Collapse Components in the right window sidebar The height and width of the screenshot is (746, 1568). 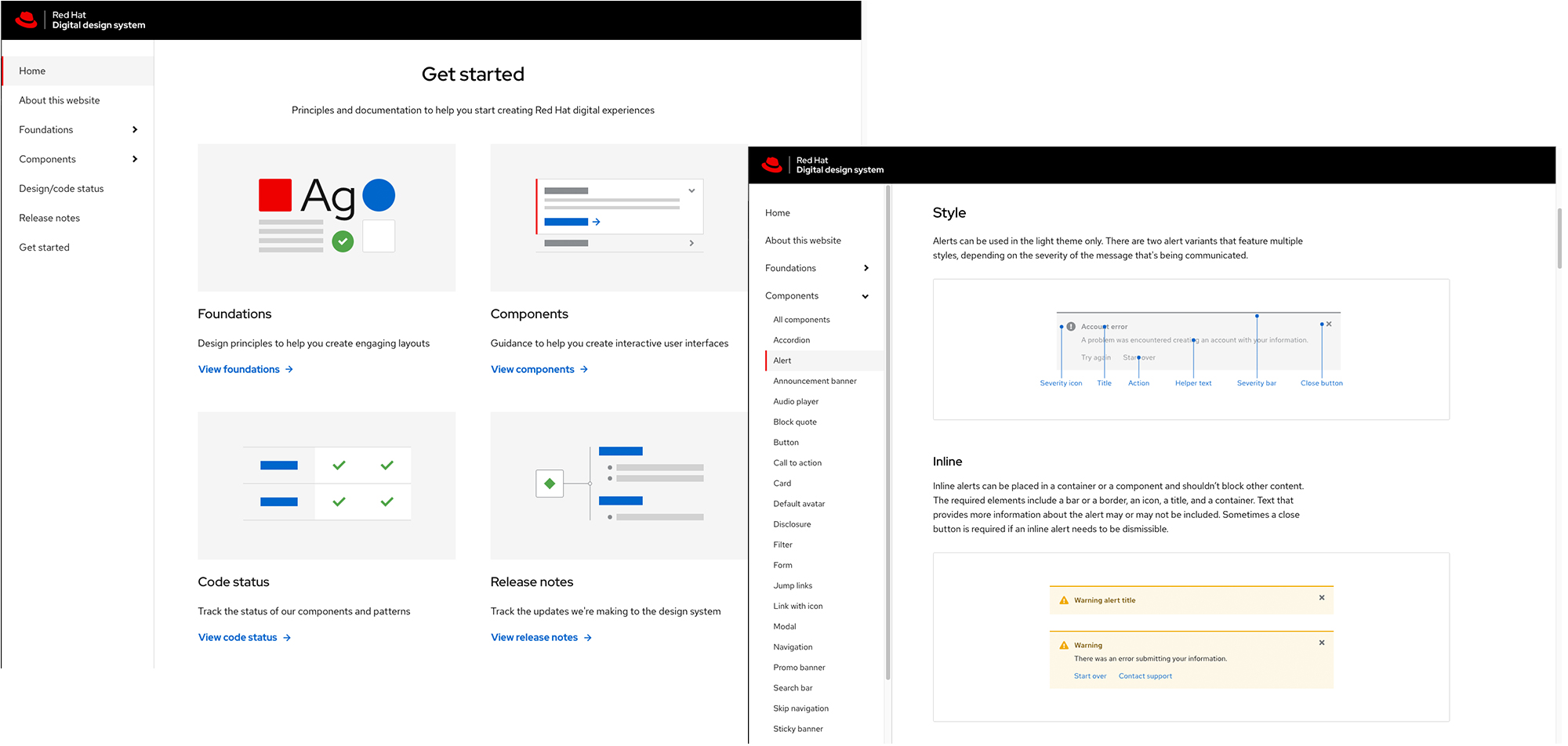(866, 296)
